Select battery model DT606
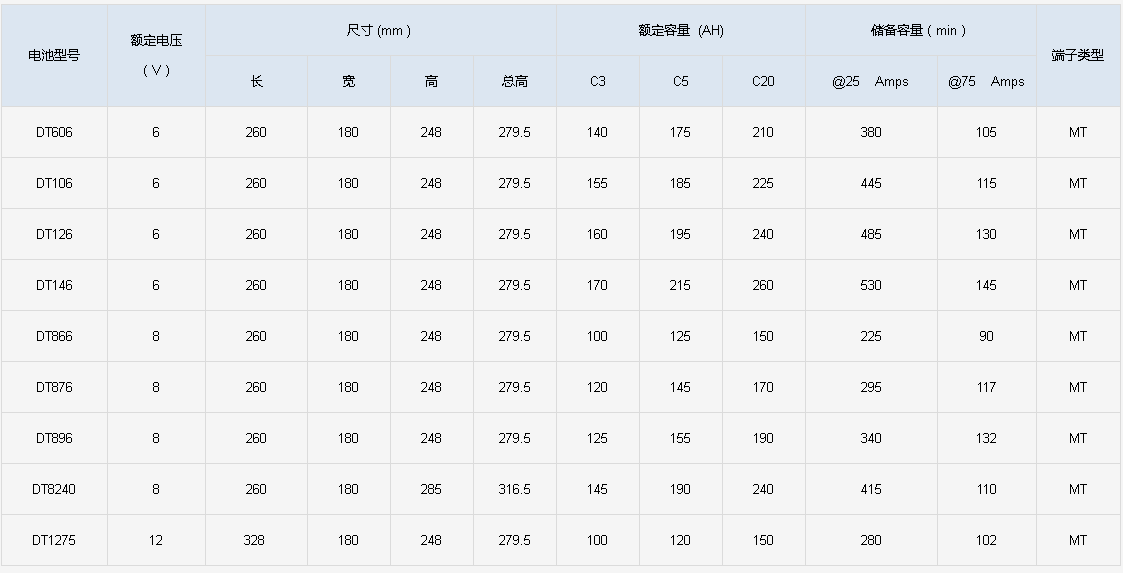 54,132
